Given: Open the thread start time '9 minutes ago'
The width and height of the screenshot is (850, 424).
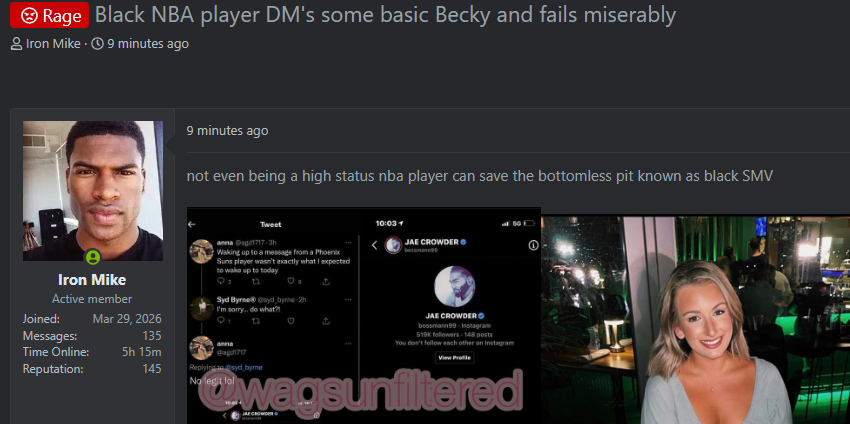Looking at the screenshot, I should (x=147, y=44).
